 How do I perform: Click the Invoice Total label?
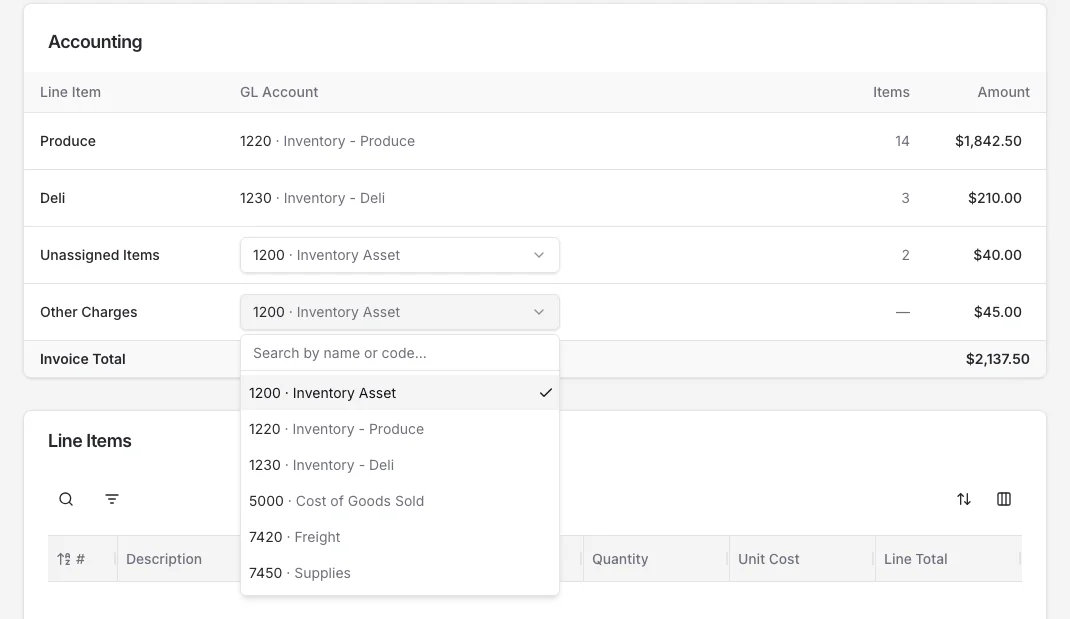click(83, 359)
